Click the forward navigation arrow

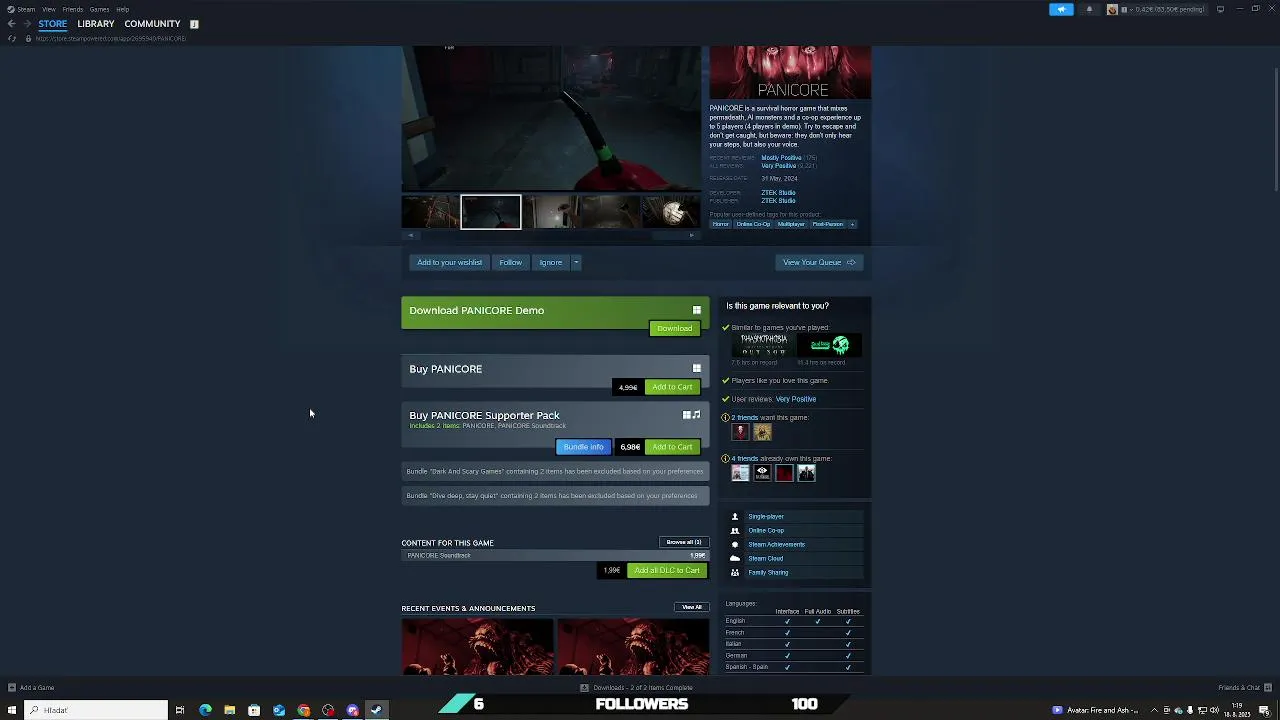pyautogui.click(x=26, y=24)
